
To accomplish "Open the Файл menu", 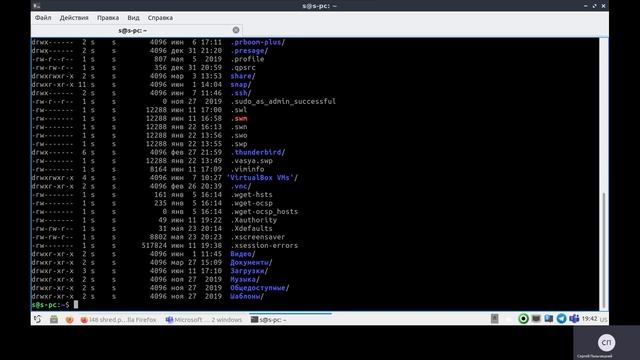I will tap(43, 18).
